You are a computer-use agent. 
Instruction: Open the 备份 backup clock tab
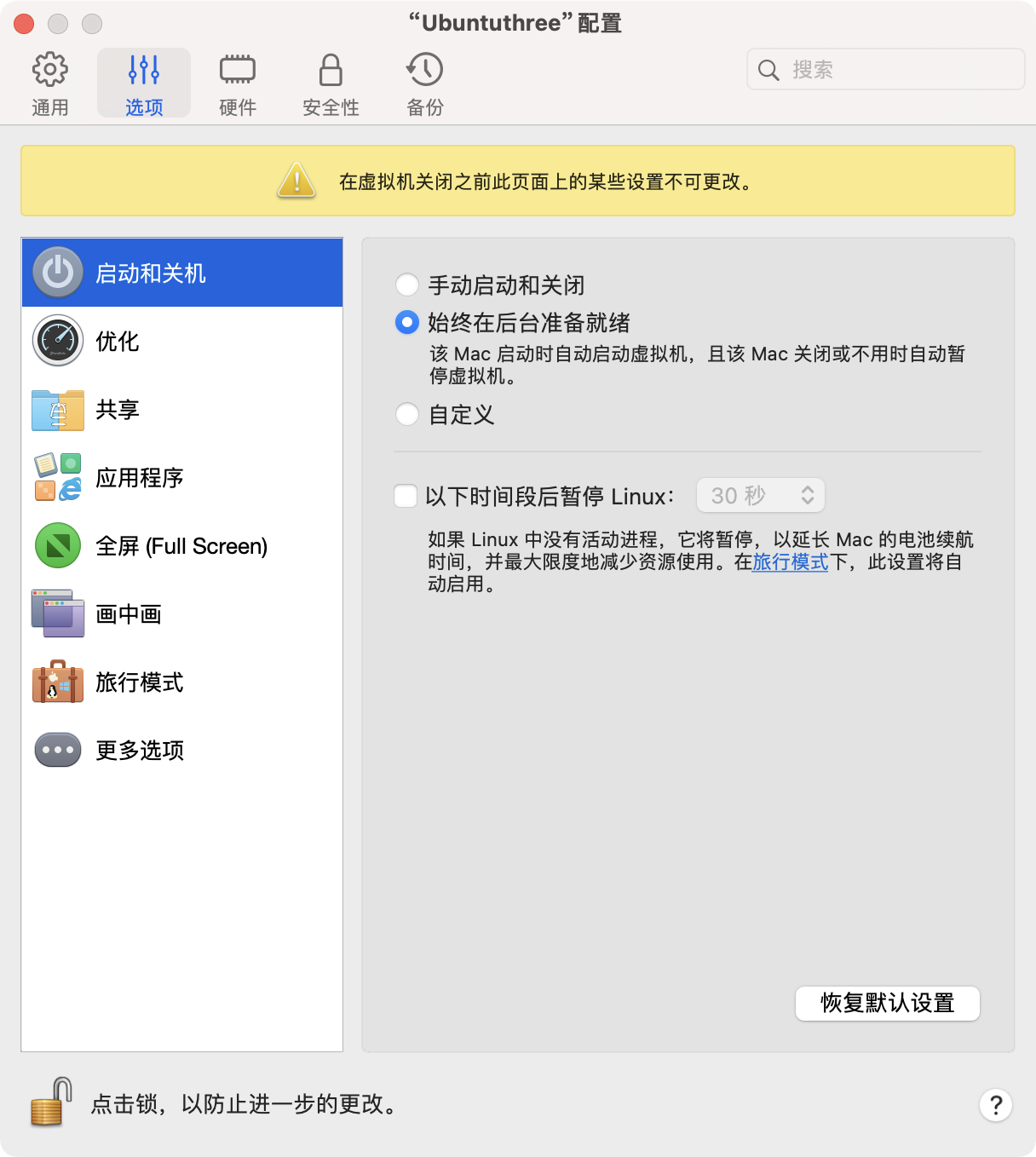[x=425, y=83]
